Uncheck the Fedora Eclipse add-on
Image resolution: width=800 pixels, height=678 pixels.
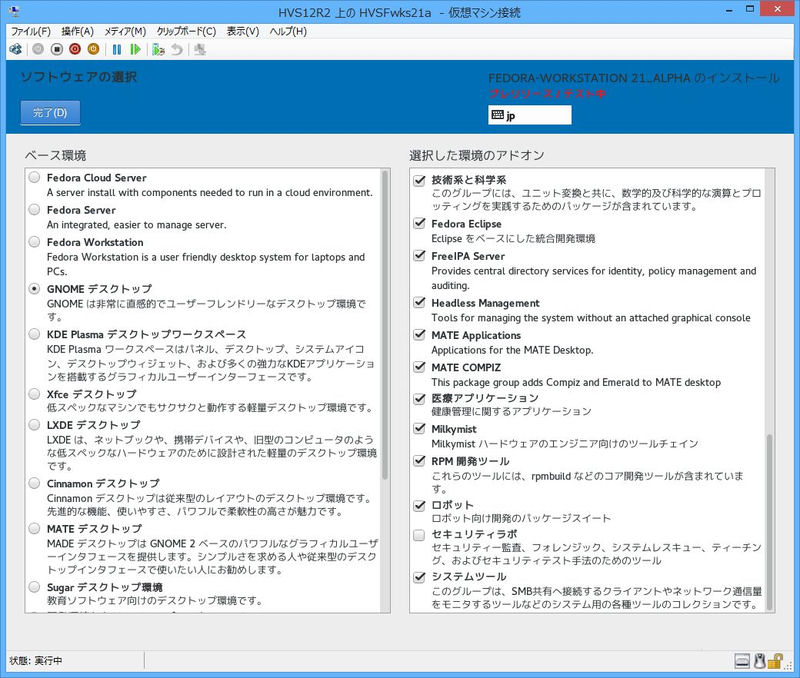pyautogui.click(x=419, y=223)
